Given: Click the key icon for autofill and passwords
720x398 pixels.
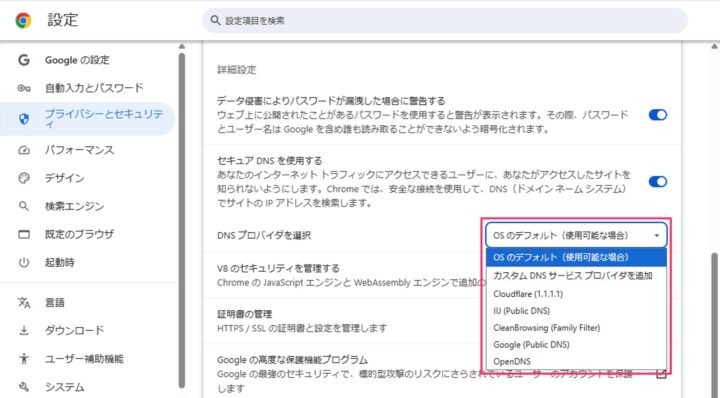Looking at the screenshot, I should (24, 88).
